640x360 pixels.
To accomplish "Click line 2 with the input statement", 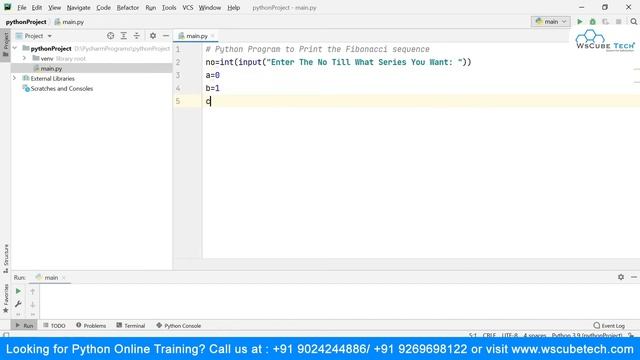I will click(338, 62).
